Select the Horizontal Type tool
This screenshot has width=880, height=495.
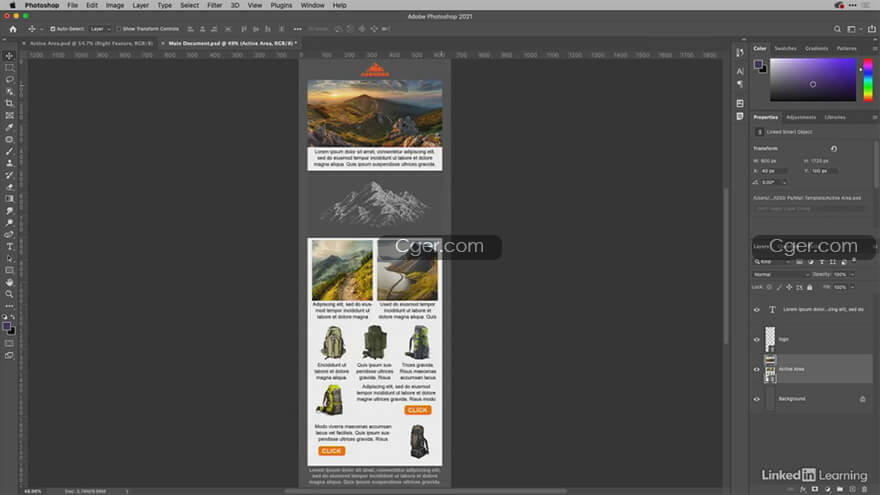pyautogui.click(x=10, y=246)
